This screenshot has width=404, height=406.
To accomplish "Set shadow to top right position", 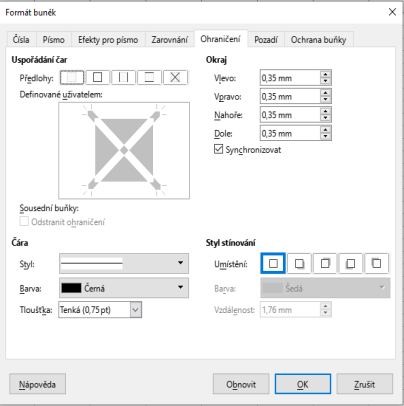I will click(x=325, y=263).
